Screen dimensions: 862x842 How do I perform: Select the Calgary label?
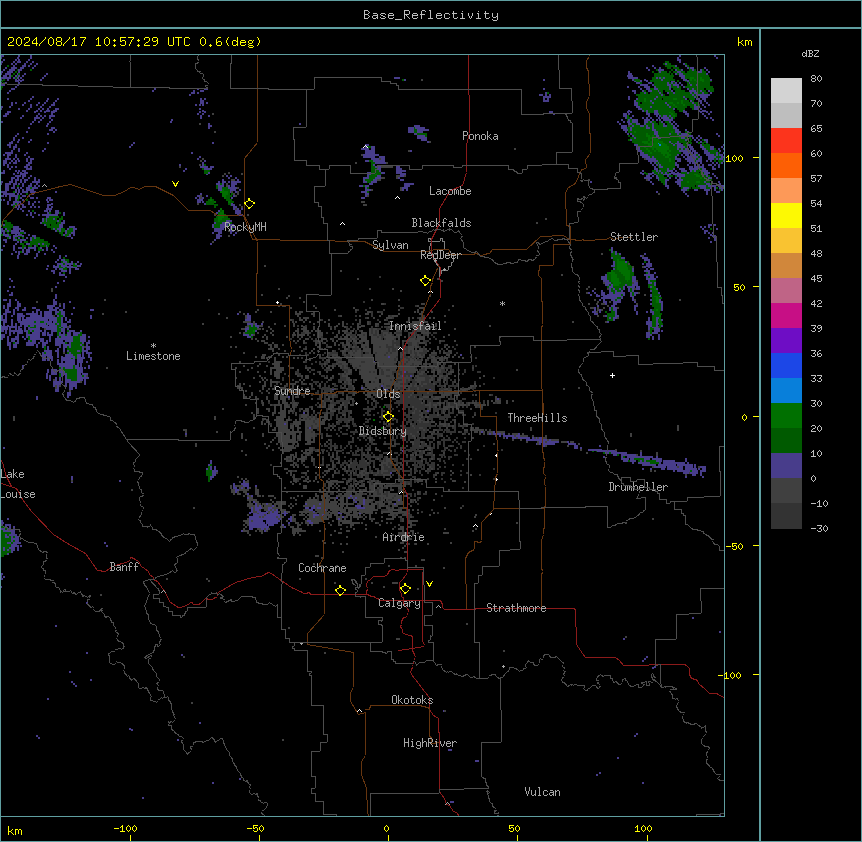click(400, 603)
